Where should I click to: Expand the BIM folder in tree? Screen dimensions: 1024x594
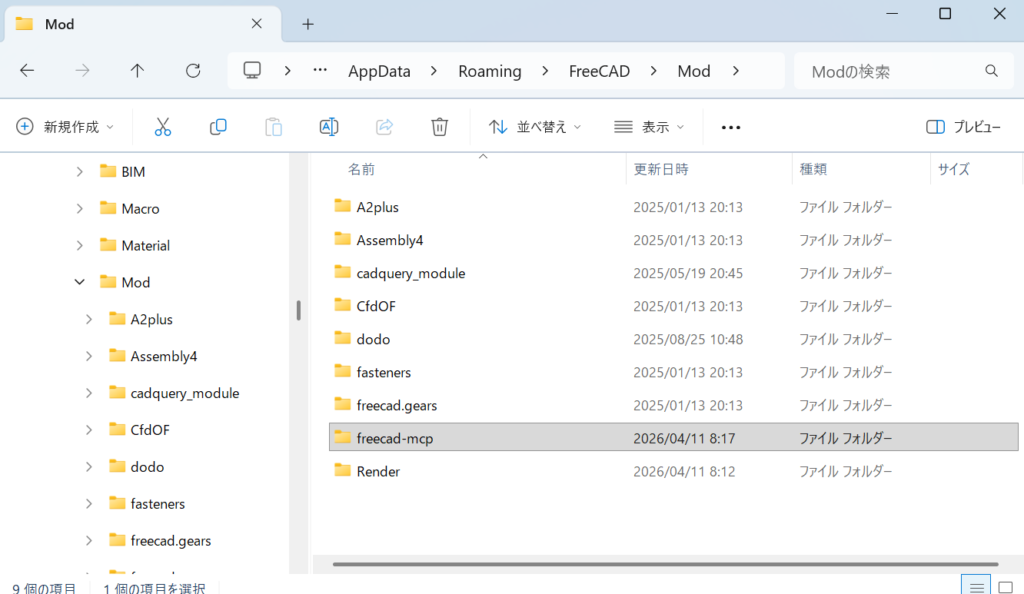pyautogui.click(x=80, y=172)
